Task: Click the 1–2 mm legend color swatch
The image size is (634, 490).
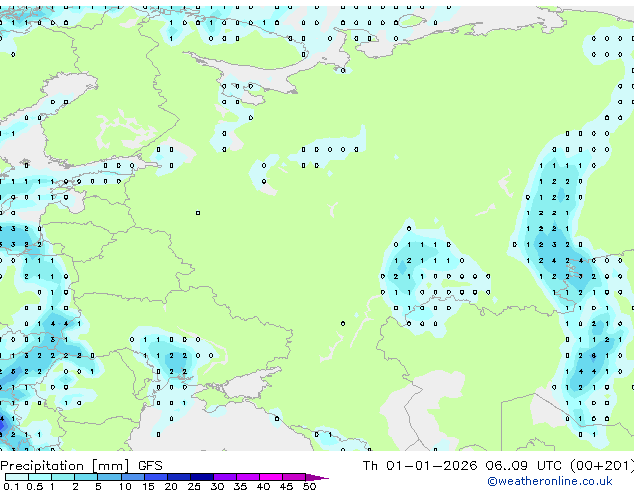Action: tap(63, 477)
